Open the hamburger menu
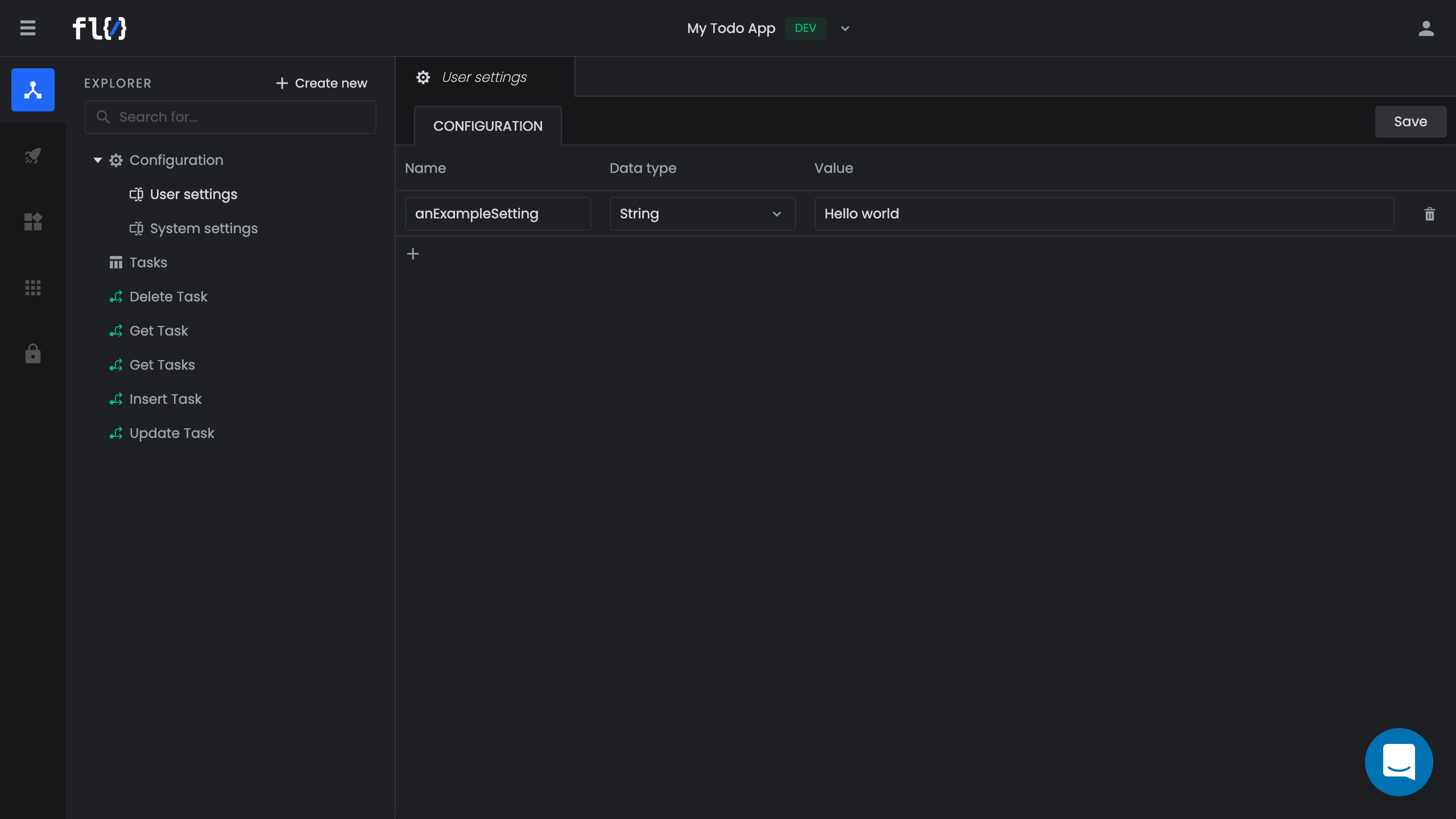Image resolution: width=1456 pixels, height=819 pixels. tap(27, 28)
